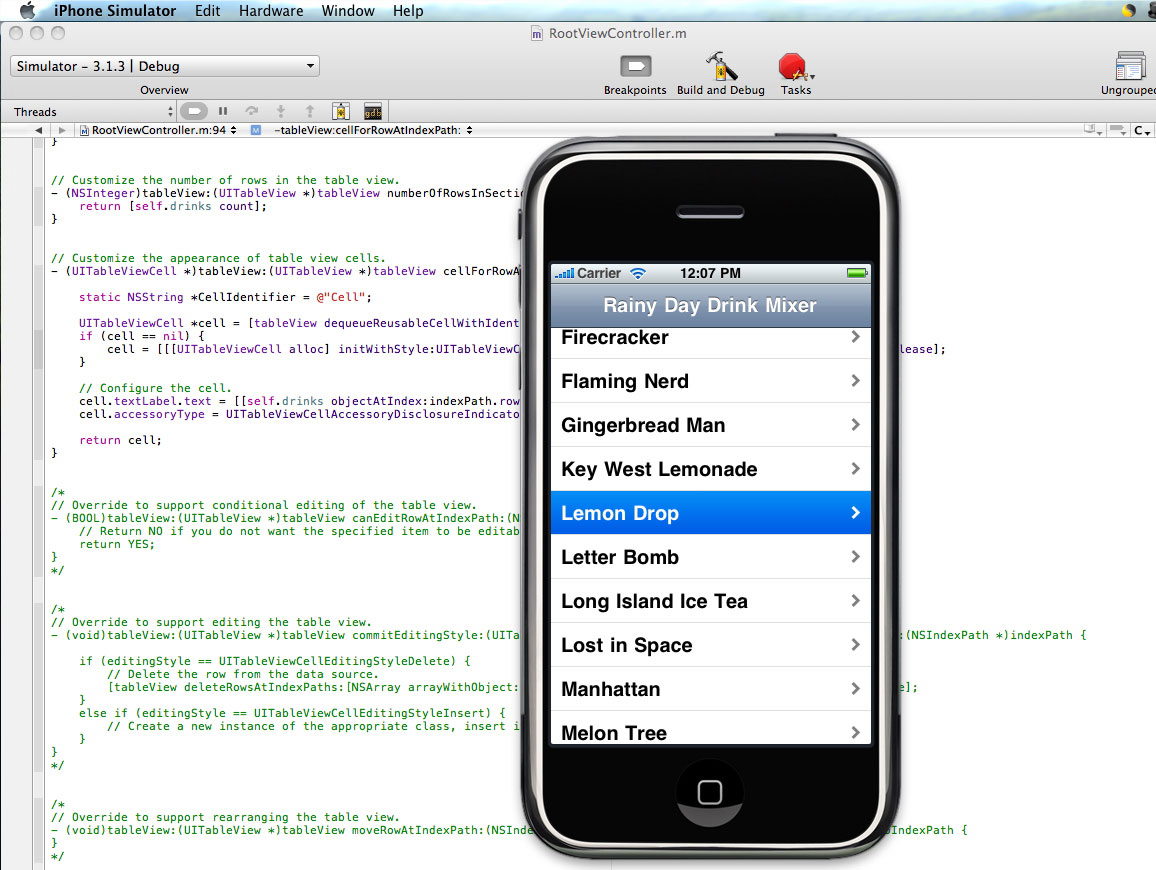Click the forward history arrow in navigation bar
The width and height of the screenshot is (1156, 870).
point(62,130)
